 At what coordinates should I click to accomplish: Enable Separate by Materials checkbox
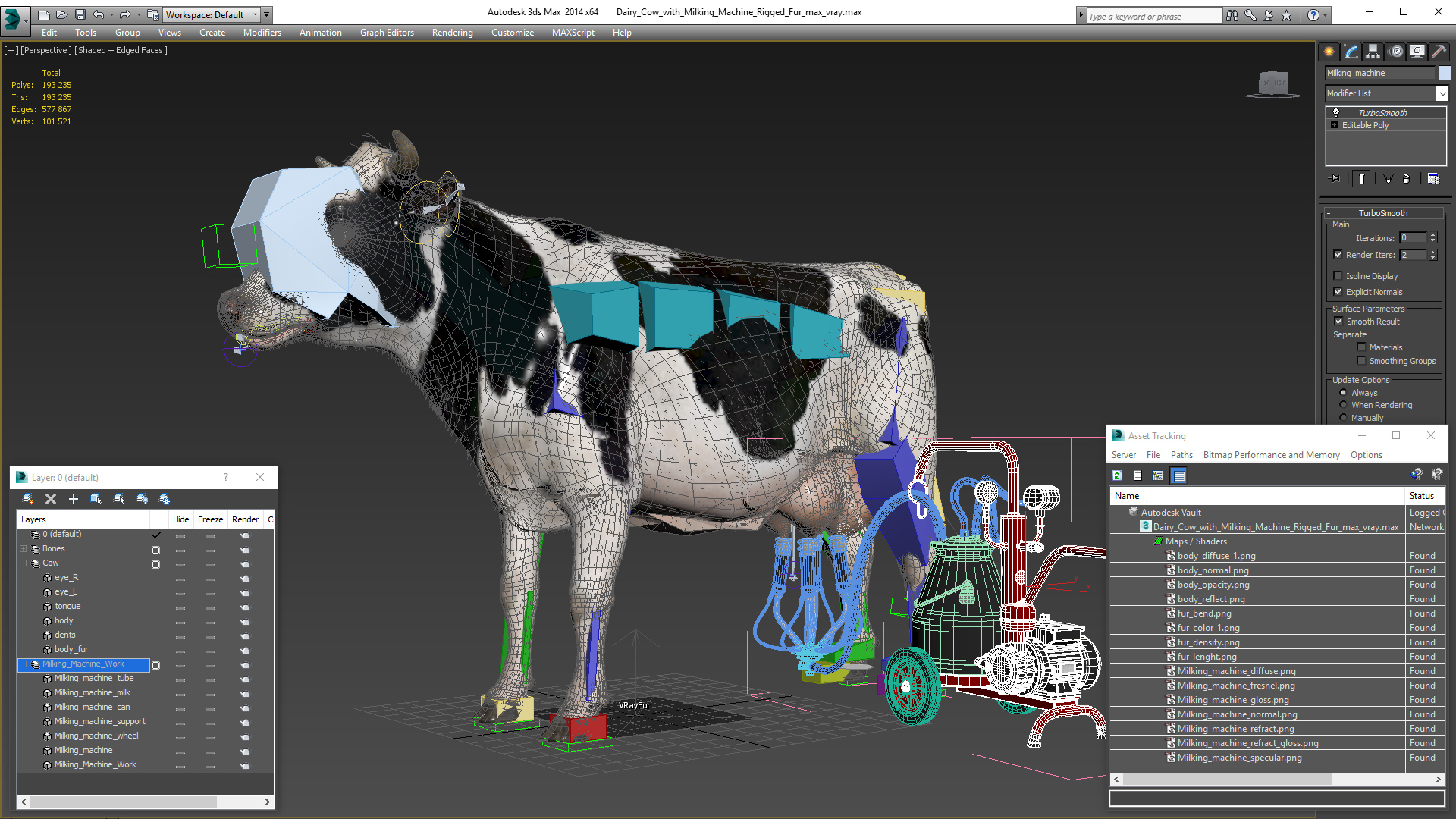[1361, 347]
